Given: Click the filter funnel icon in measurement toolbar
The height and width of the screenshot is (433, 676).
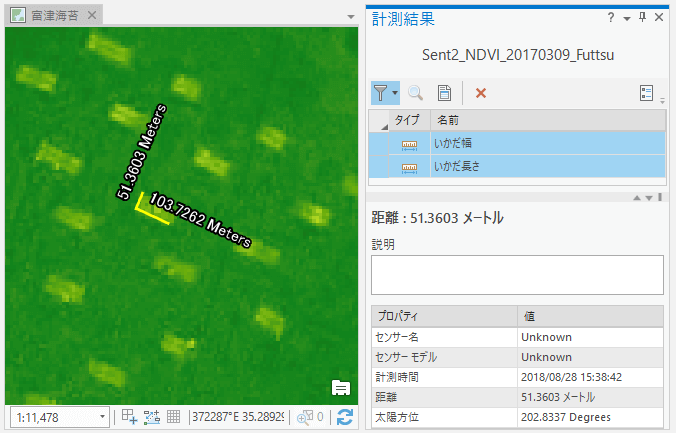Looking at the screenshot, I should [381, 93].
